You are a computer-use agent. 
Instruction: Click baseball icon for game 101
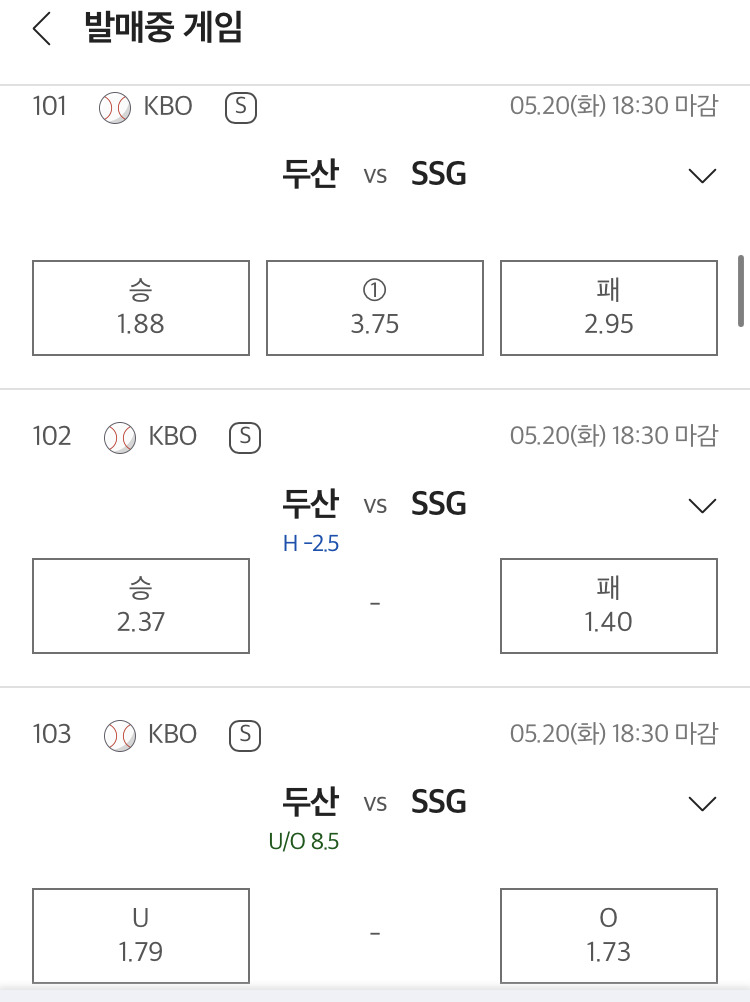click(115, 108)
